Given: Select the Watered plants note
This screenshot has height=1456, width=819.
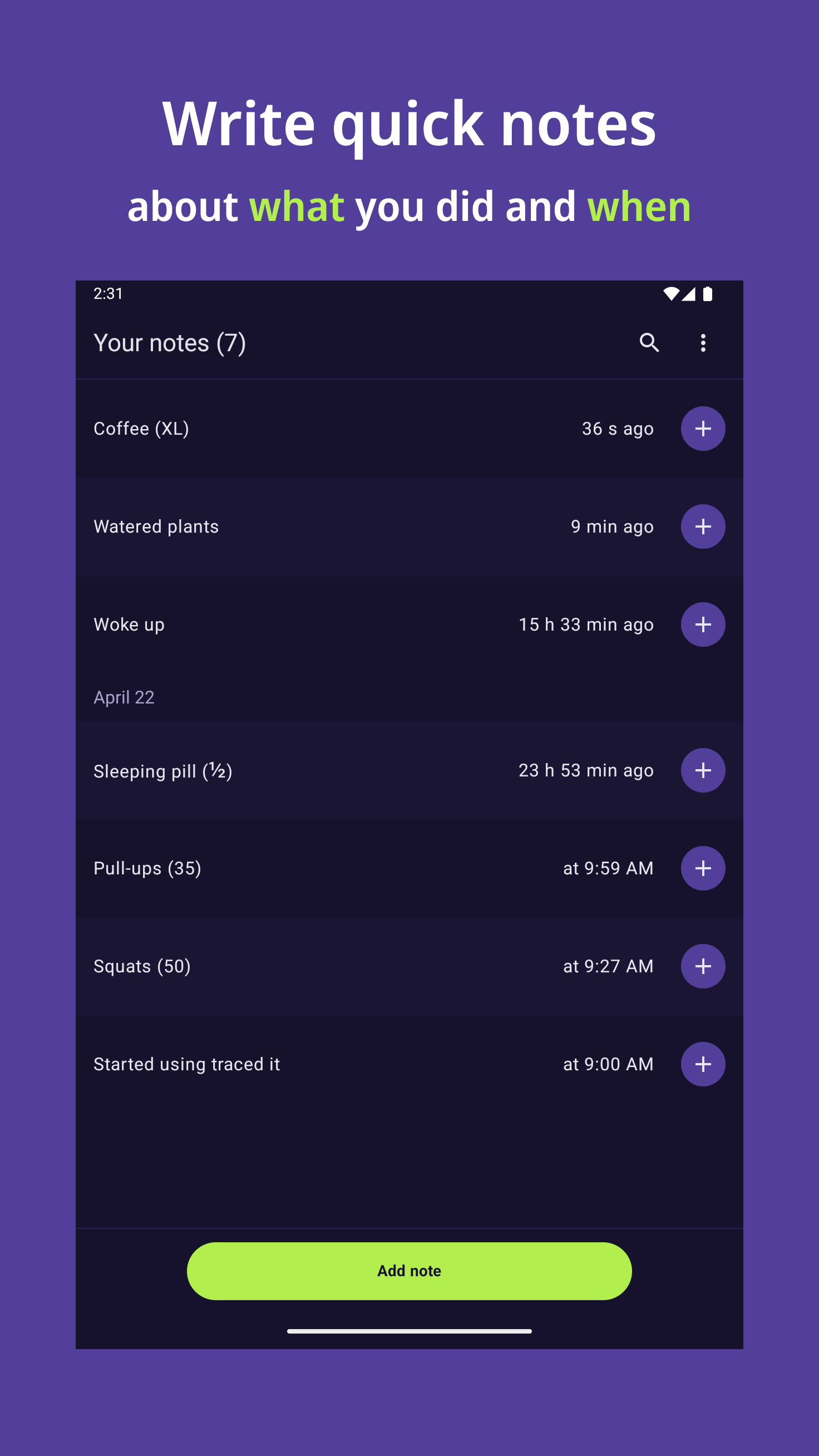Looking at the screenshot, I should 156,526.
